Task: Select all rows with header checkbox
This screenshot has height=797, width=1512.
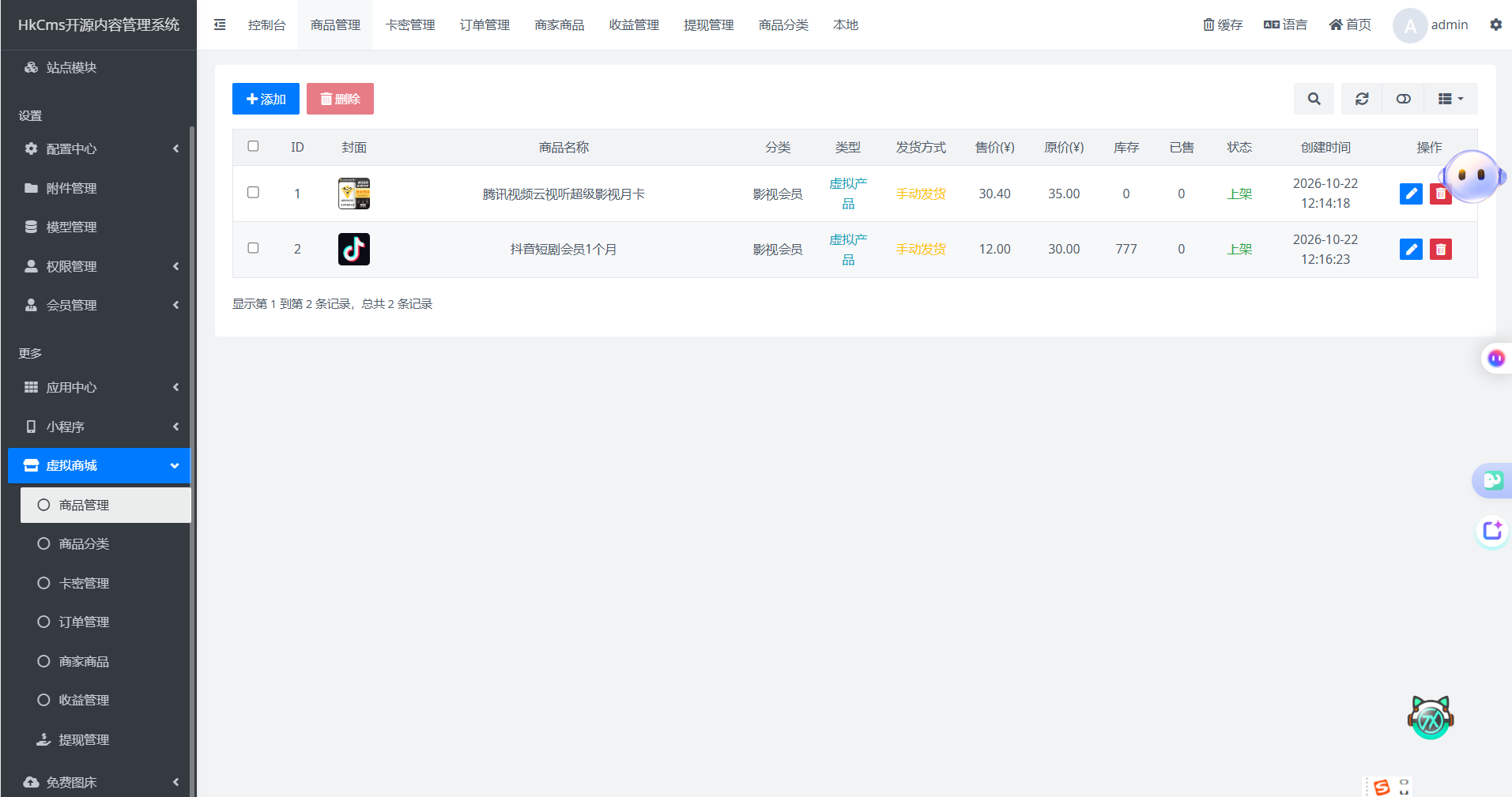Action: tap(253, 146)
